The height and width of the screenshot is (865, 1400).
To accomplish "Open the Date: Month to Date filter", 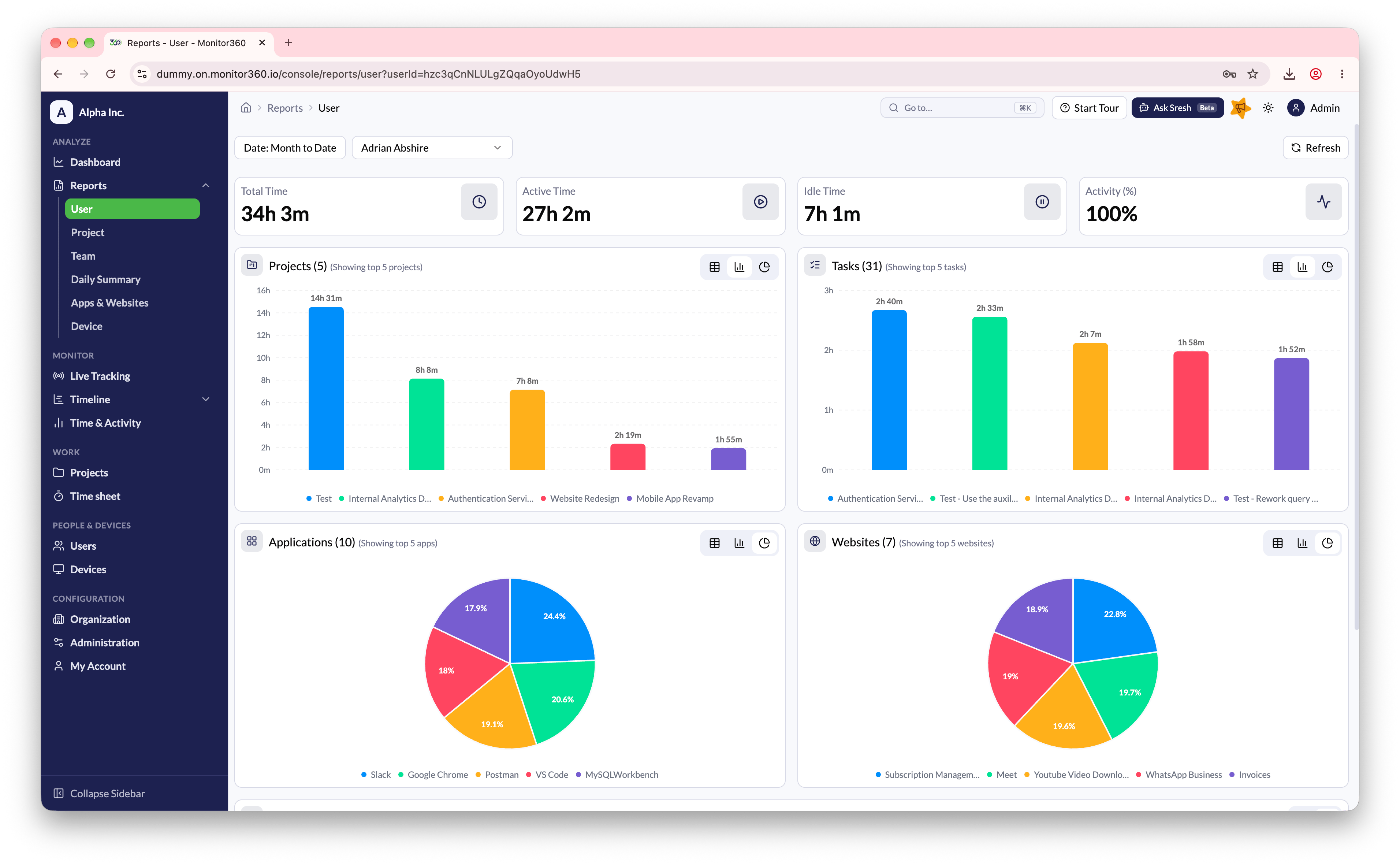I will [290, 148].
